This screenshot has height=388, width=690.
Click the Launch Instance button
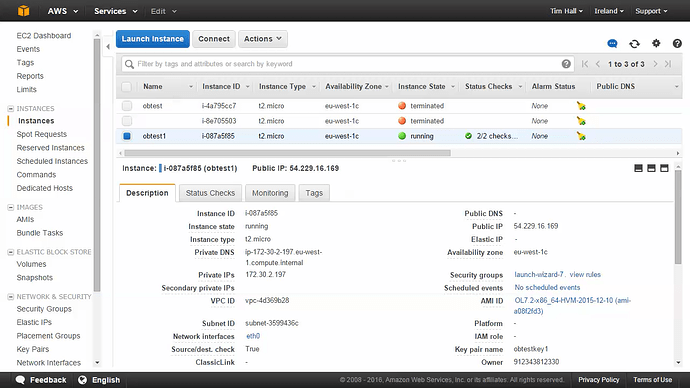pyautogui.click(x=153, y=39)
